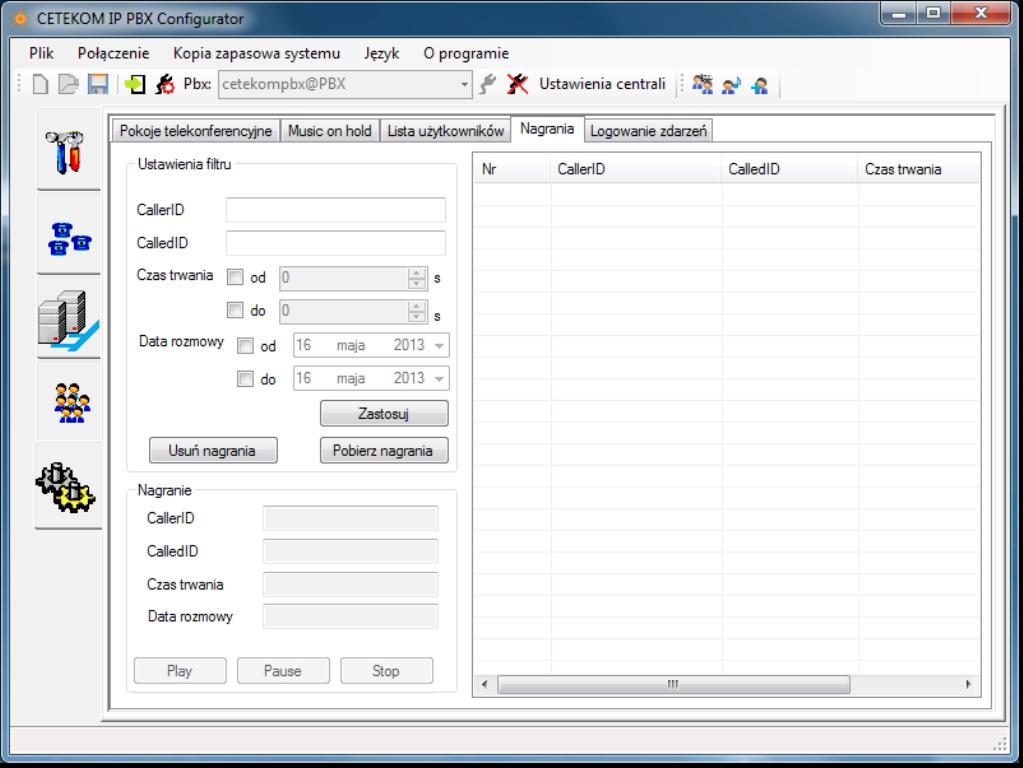Open the Kopia zapasowa systemu menu
This screenshot has height=768, width=1023.
click(x=256, y=54)
